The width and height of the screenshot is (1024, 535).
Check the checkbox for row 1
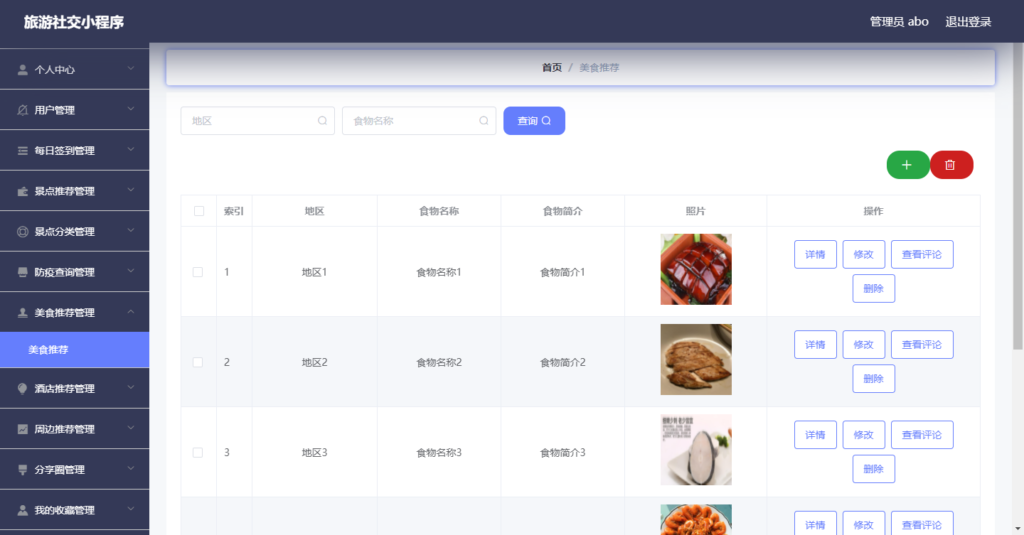pos(198,272)
